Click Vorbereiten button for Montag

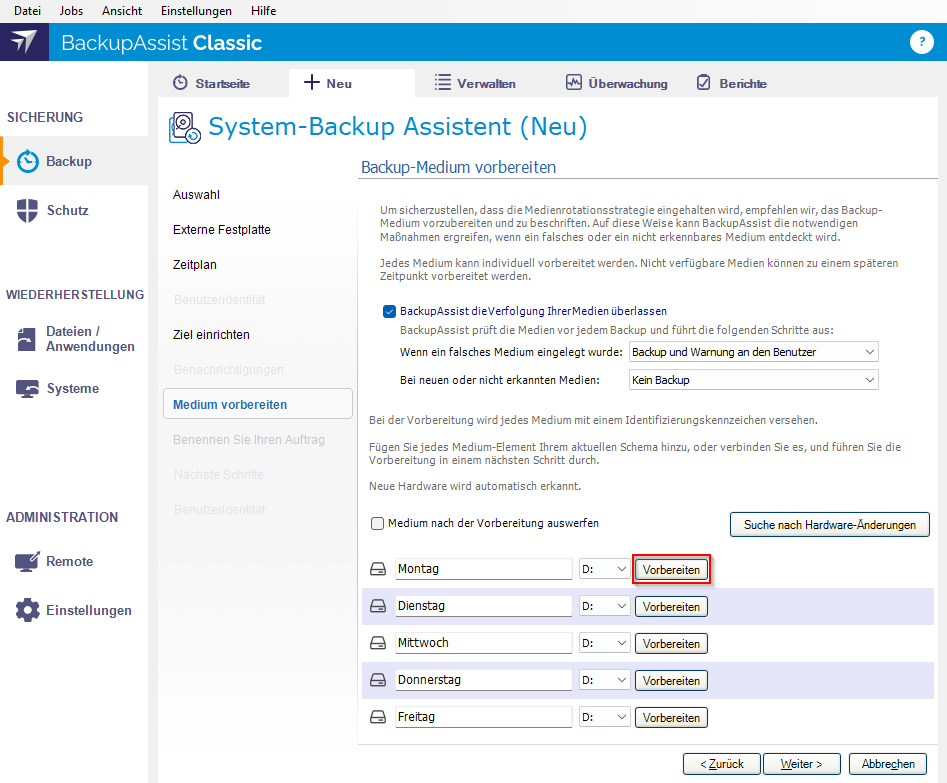click(671, 569)
